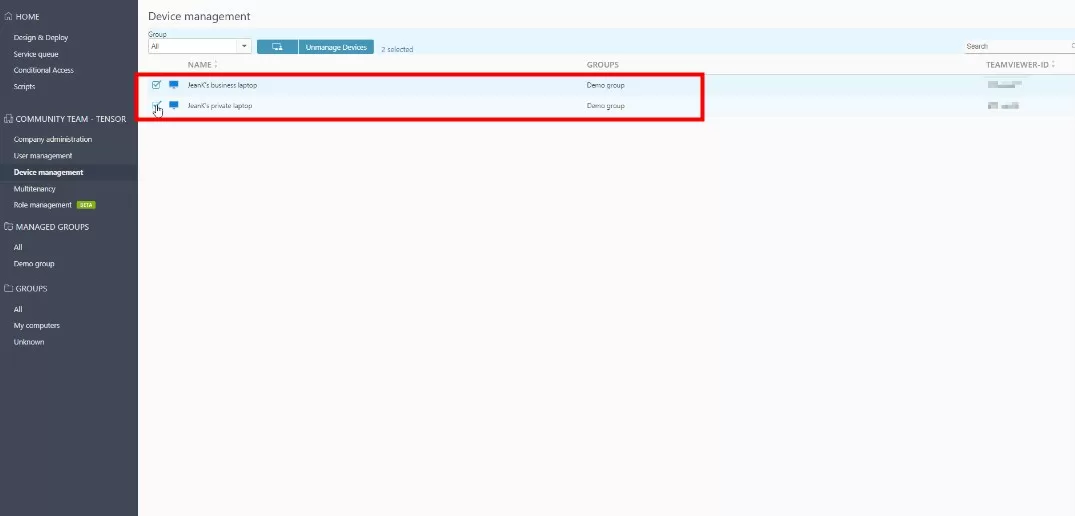This screenshot has width=1075, height=516.
Task: Click the HOME section heading
Action: click(x=27, y=16)
